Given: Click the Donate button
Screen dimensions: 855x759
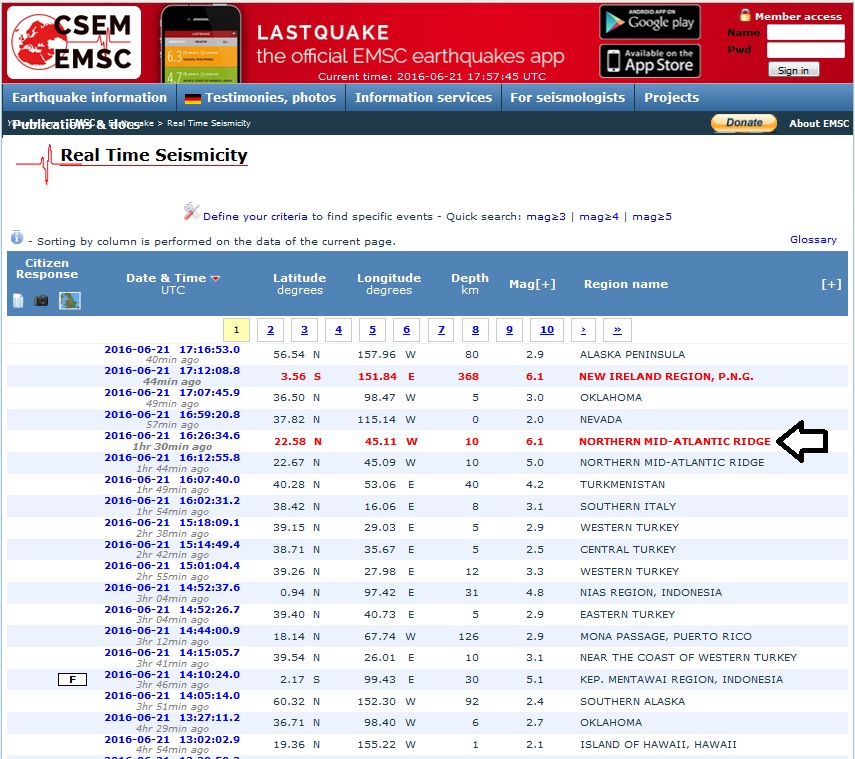Looking at the screenshot, I should pos(743,123).
